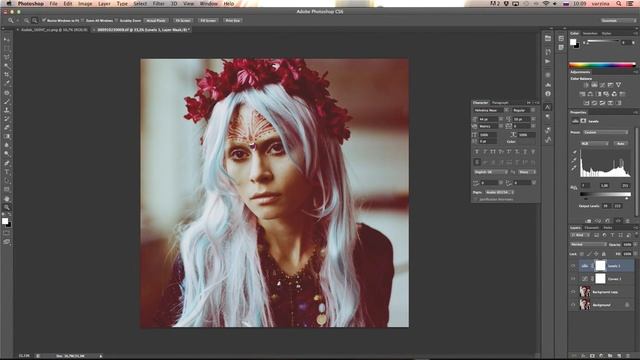This screenshot has height=360, width=640.
Task: Click the layer mask icon in Properties
Action: tap(583, 121)
